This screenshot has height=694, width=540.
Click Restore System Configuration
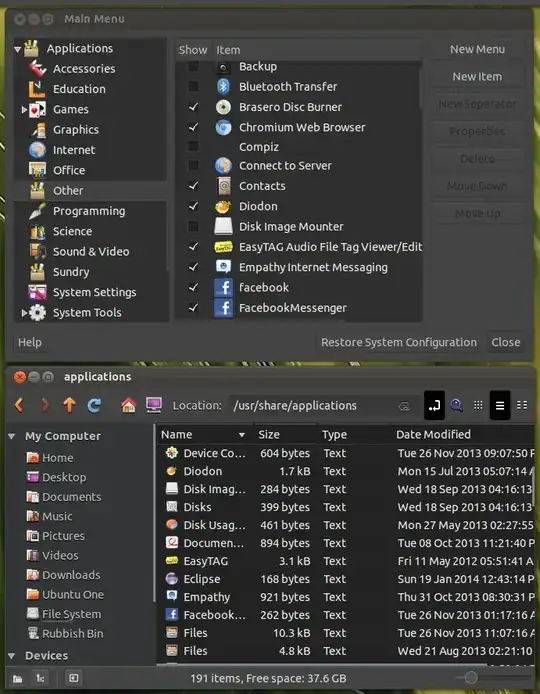(399, 342)
